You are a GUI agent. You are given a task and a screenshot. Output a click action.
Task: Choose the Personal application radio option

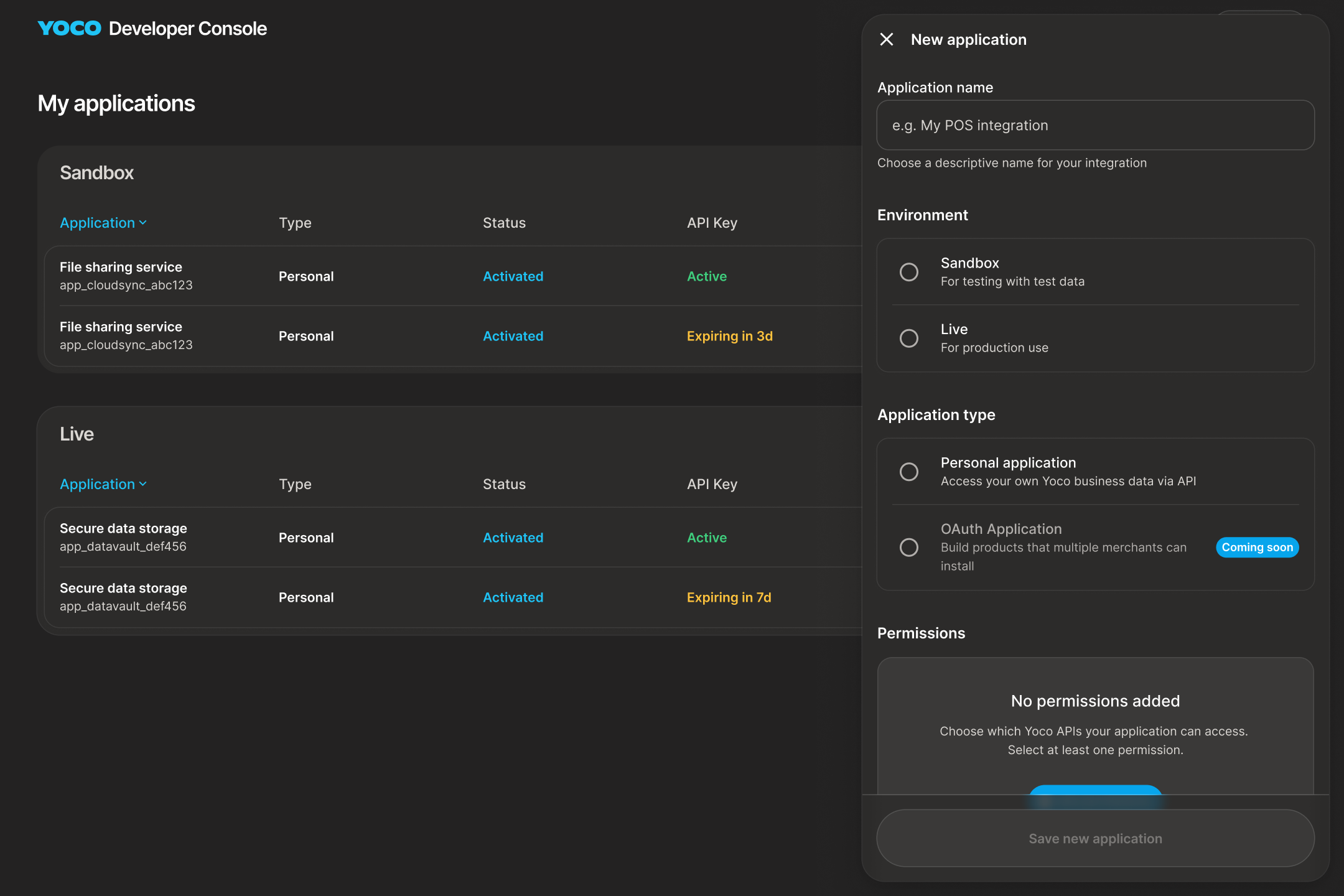tap(909, 472)
